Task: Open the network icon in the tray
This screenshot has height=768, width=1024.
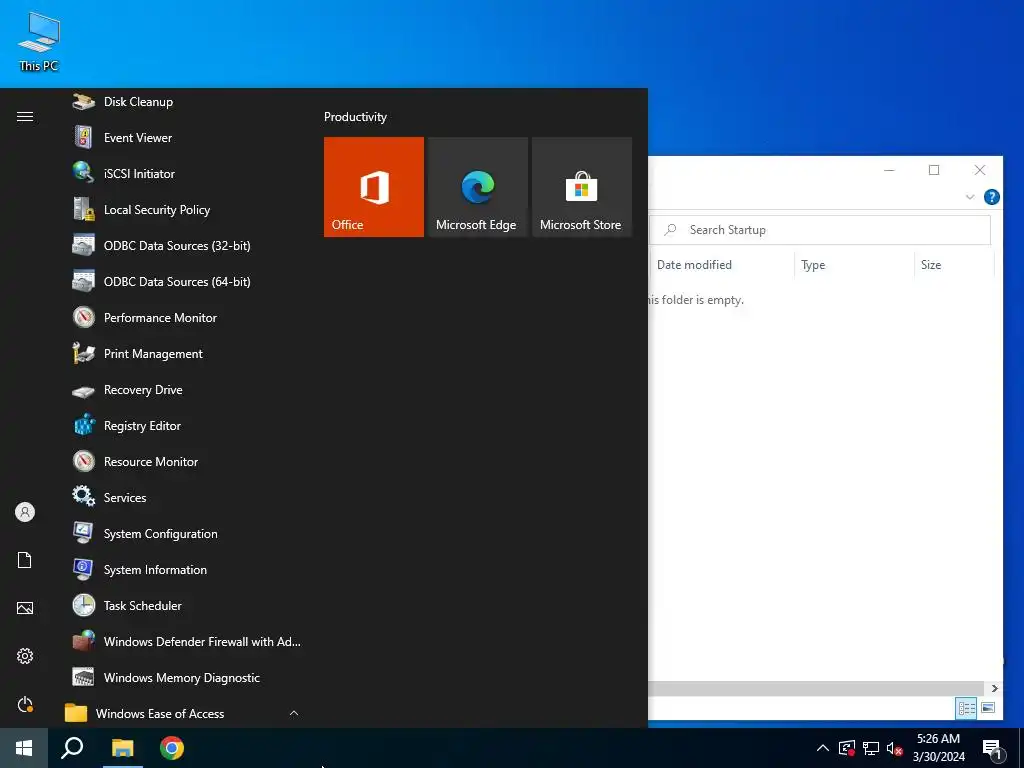Action: click(x=871, y=748)
